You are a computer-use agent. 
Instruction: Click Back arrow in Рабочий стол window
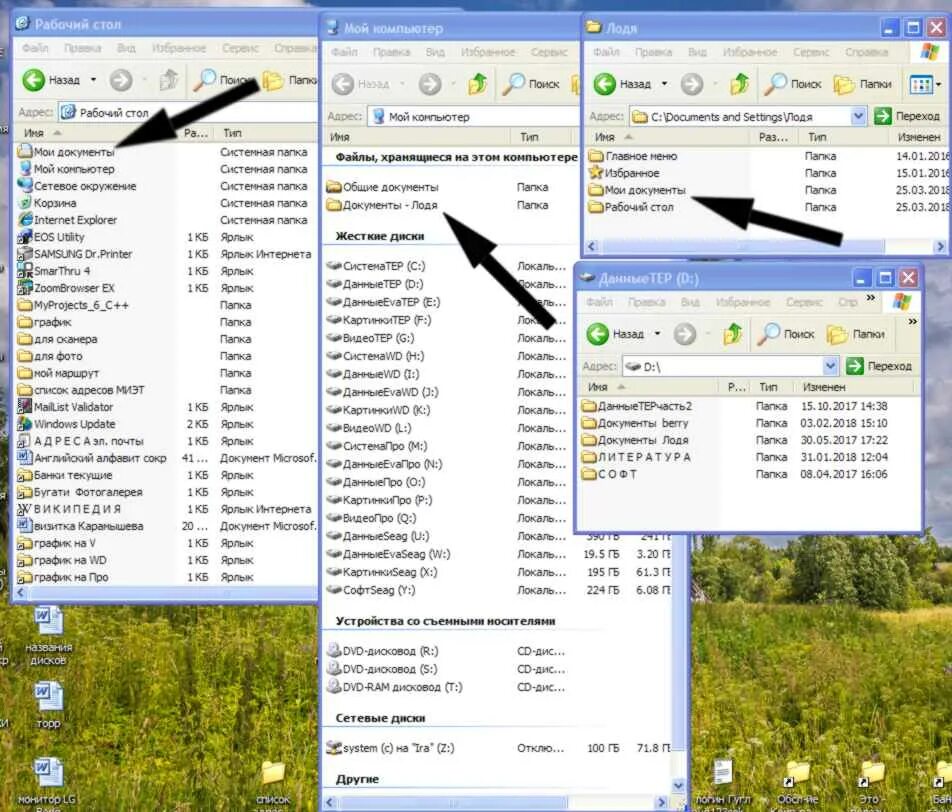click(33, 80)
